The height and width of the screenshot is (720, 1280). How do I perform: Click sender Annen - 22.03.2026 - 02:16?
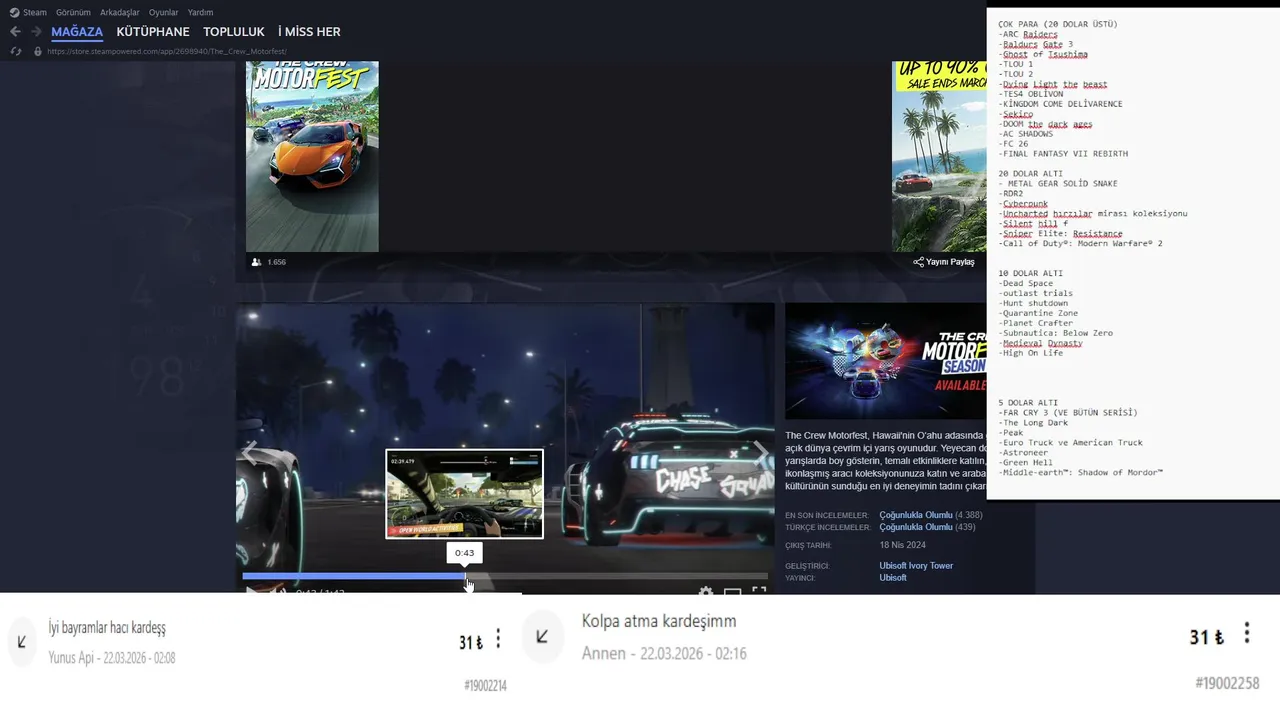(664, 653)
